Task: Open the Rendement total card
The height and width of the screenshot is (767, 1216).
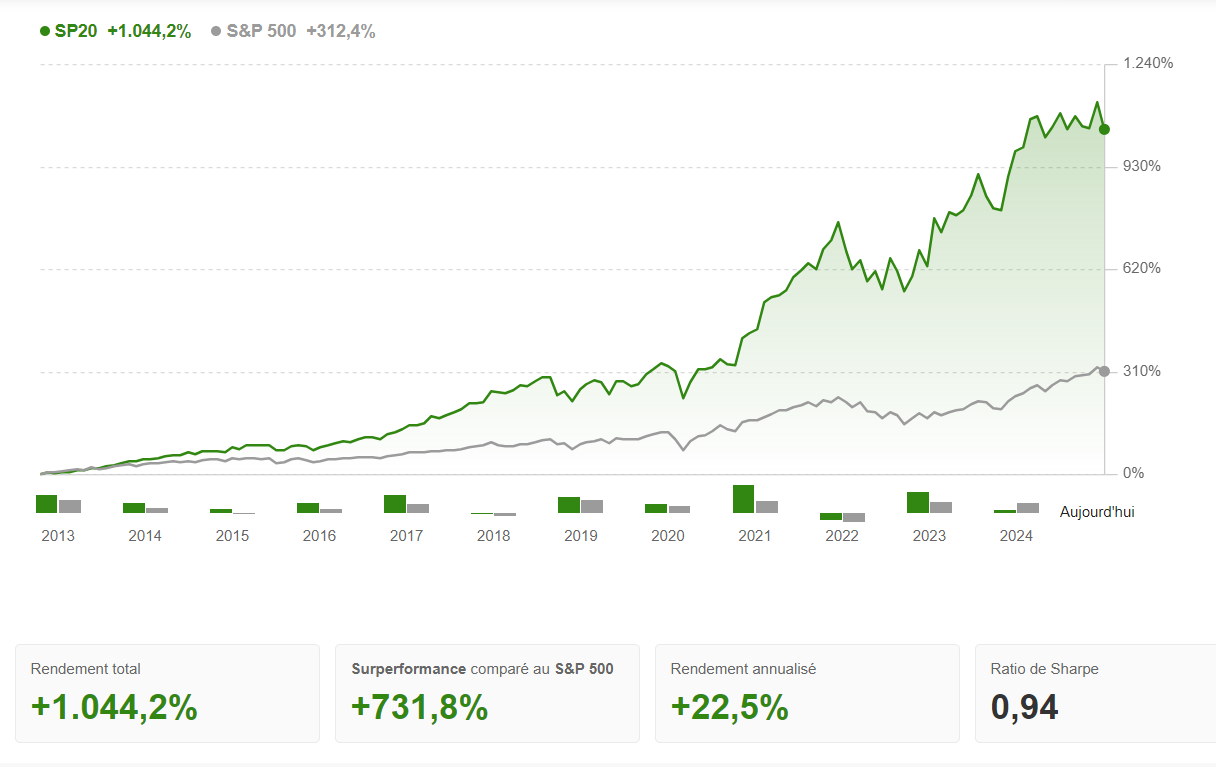Action: click(167, 693)
